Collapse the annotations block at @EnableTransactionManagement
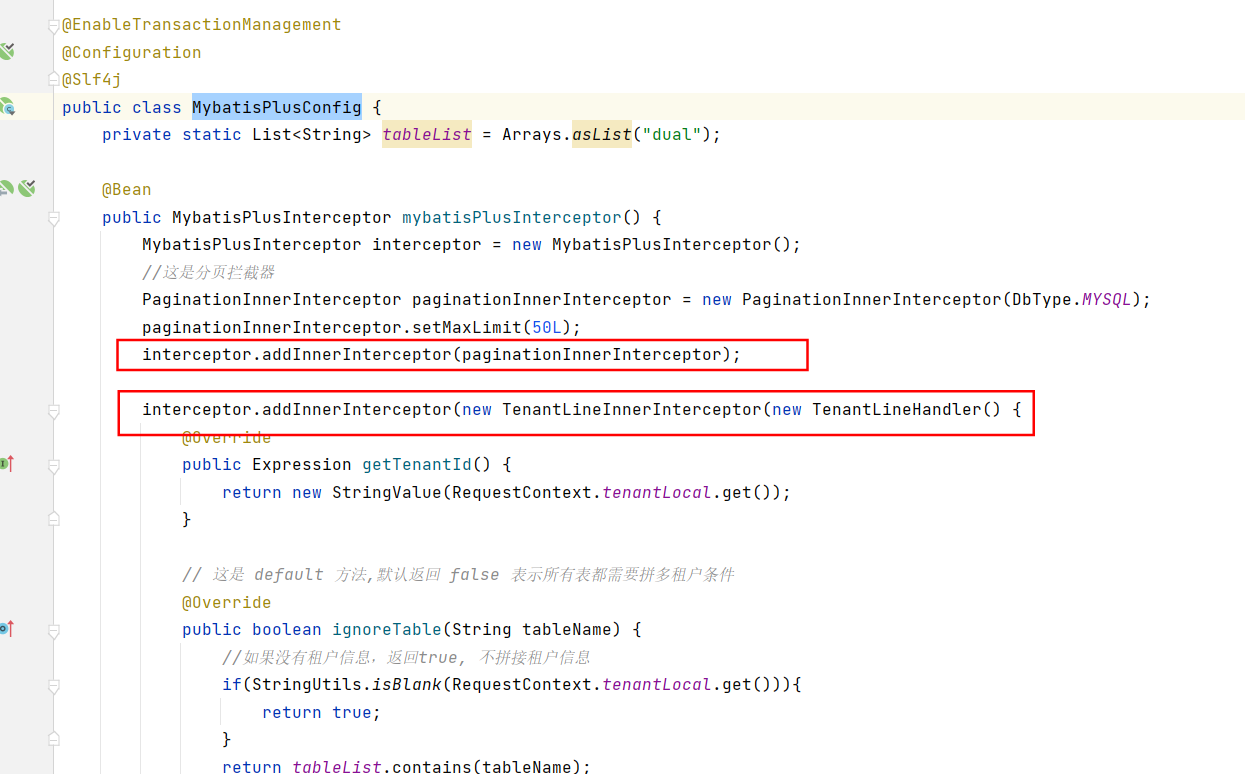1245x774 pixels. [x=54, y=26]
